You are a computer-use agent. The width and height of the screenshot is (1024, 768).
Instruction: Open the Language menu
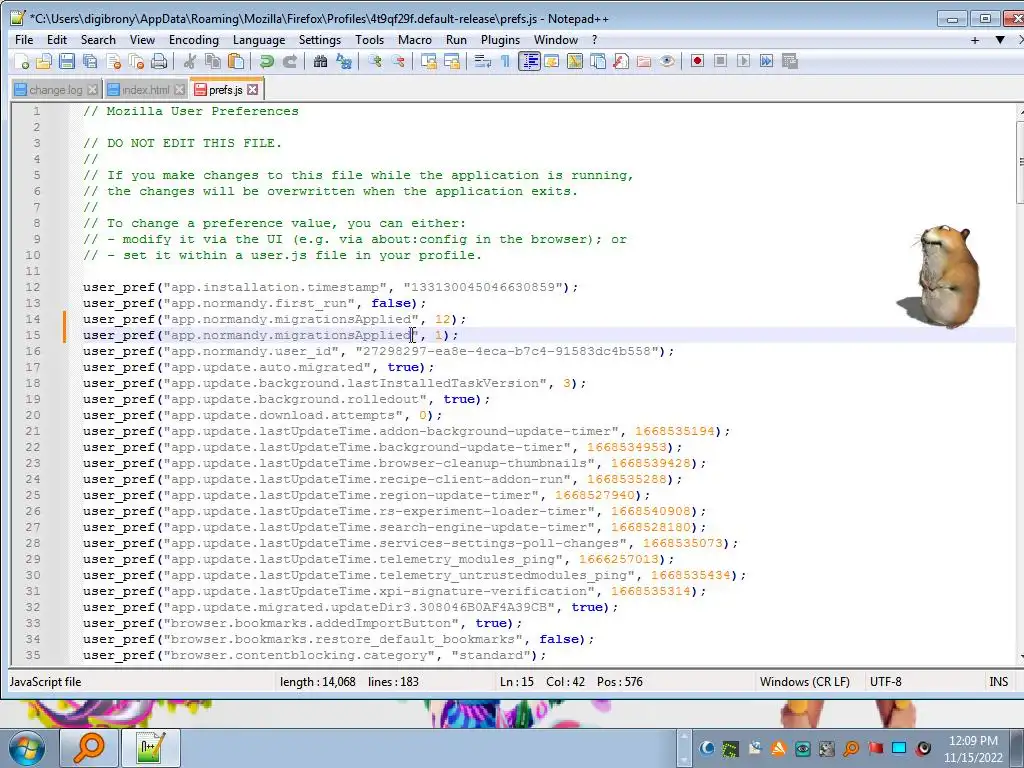[259, 40]
